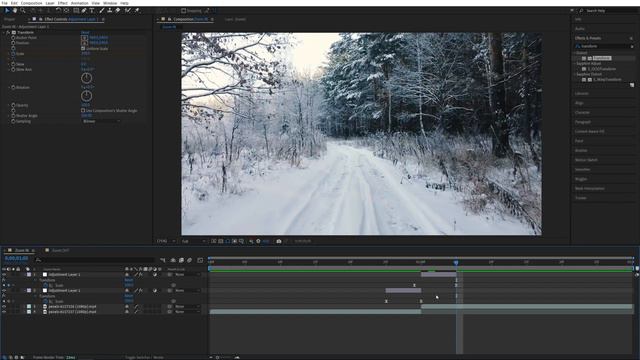Image resolution: width=640 pixels, height=360 pixels.
Task: Hide the third layer video eye
Action: [x=4, y=307]
